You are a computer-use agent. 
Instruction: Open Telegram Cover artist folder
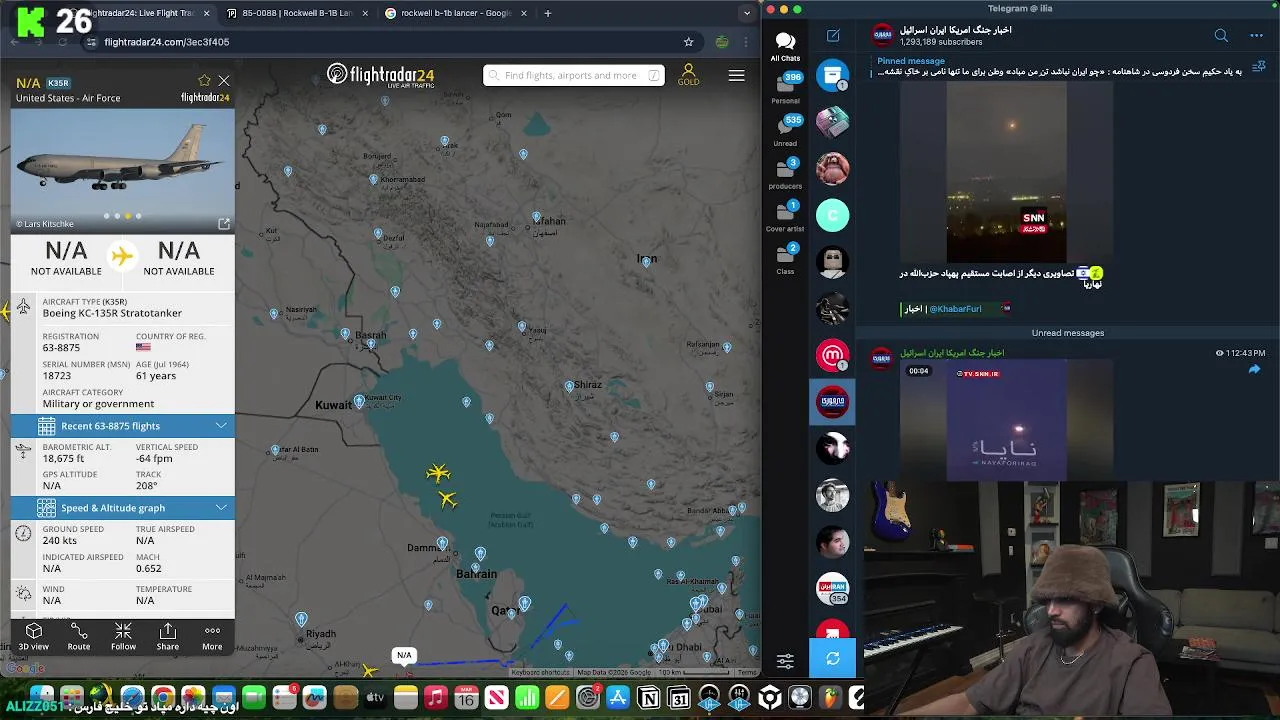(x=785, y=216)
